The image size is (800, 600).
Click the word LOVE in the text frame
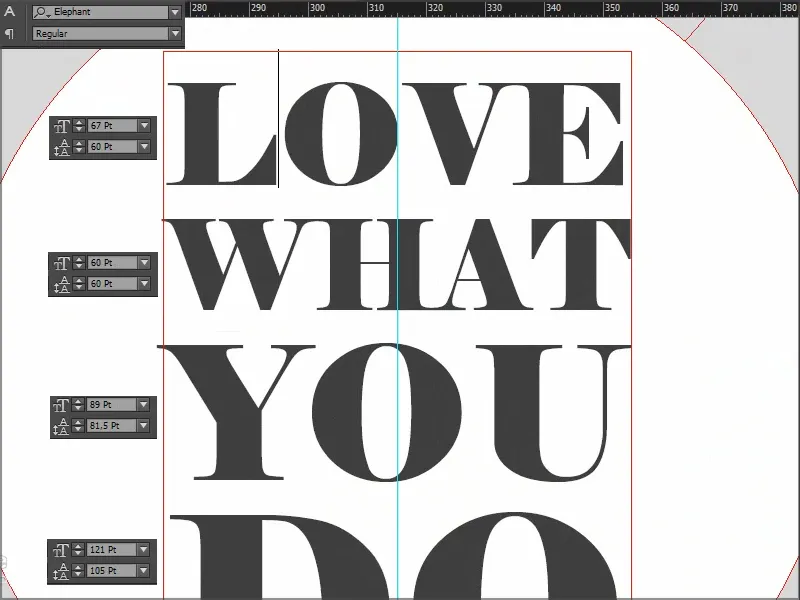point(395,134)
